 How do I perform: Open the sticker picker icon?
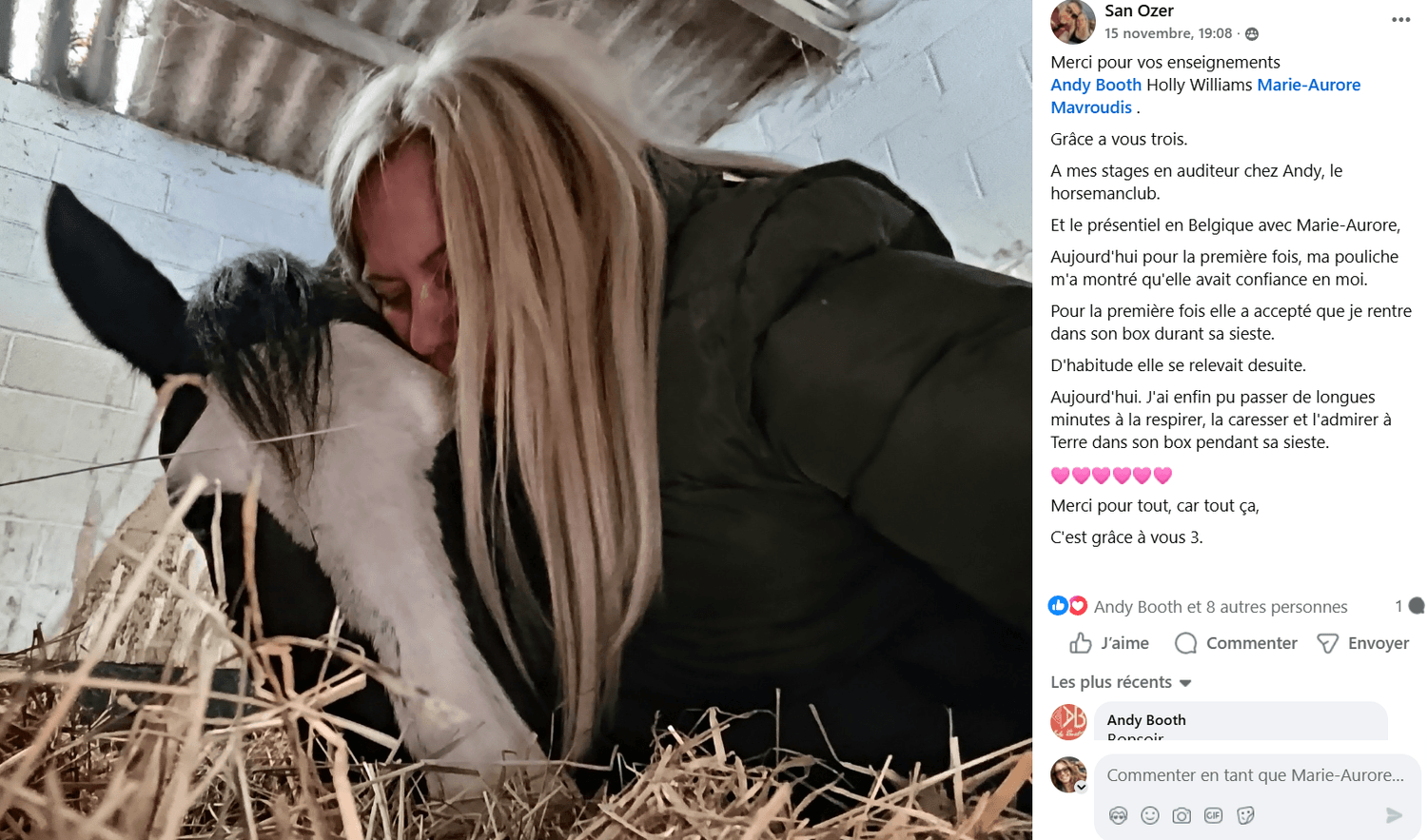[1245, 815]
